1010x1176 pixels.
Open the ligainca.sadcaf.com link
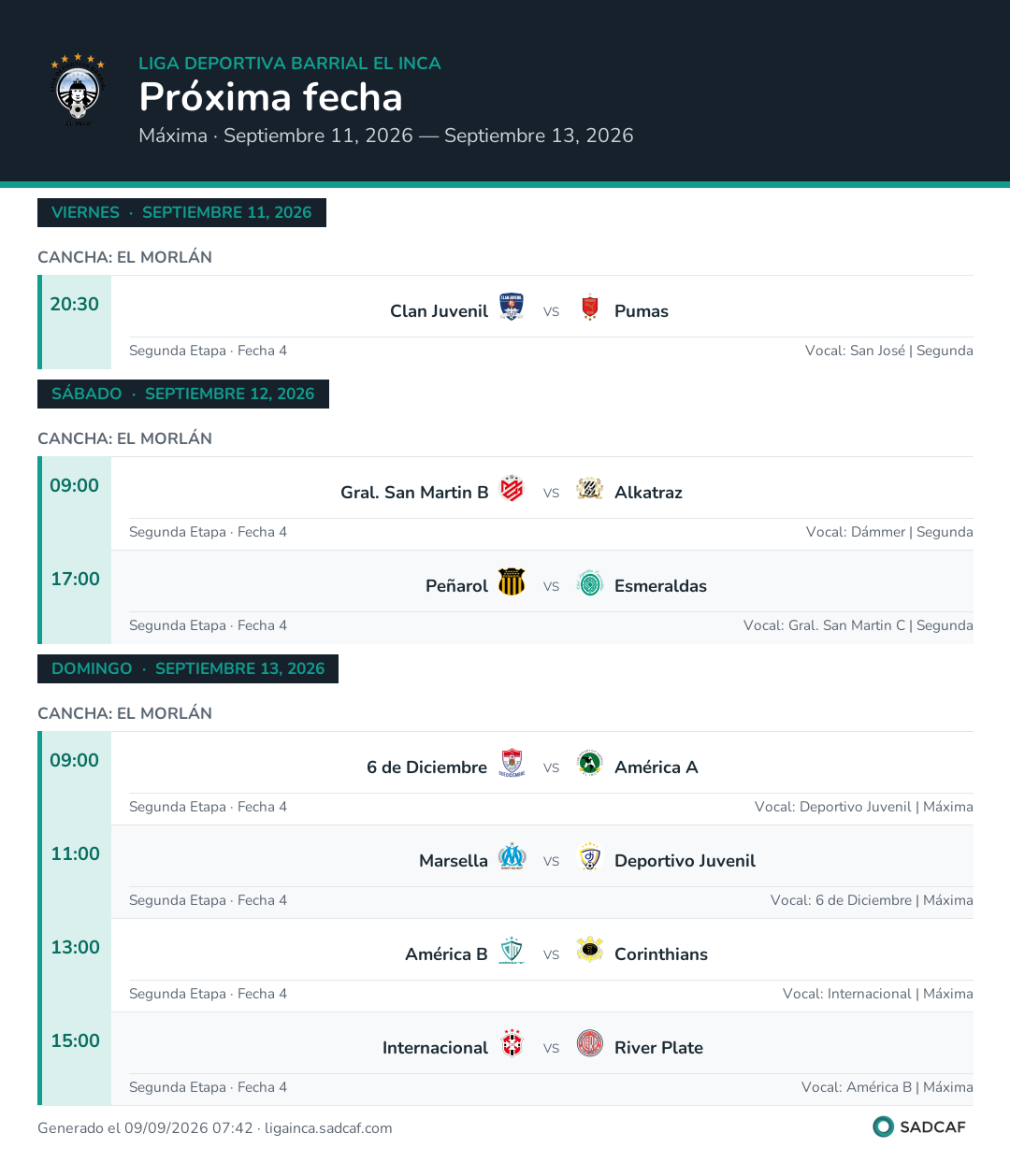tap(328, 1128)
